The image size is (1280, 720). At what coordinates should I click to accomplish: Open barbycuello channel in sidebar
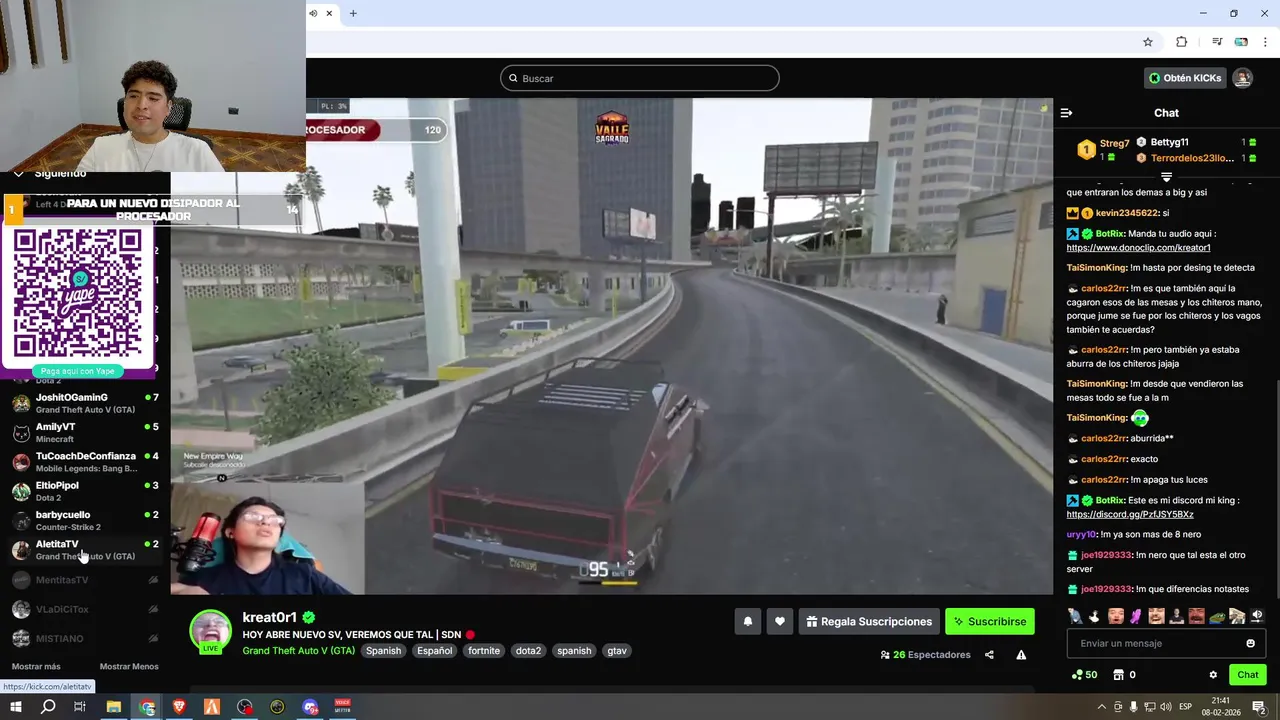pos(85,520)
